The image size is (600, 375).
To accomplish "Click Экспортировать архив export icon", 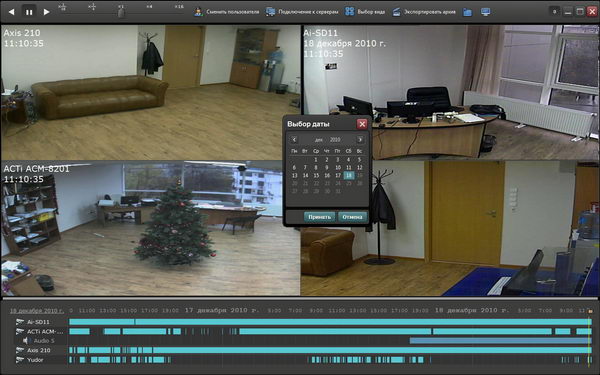I will (x=396, y=12).
